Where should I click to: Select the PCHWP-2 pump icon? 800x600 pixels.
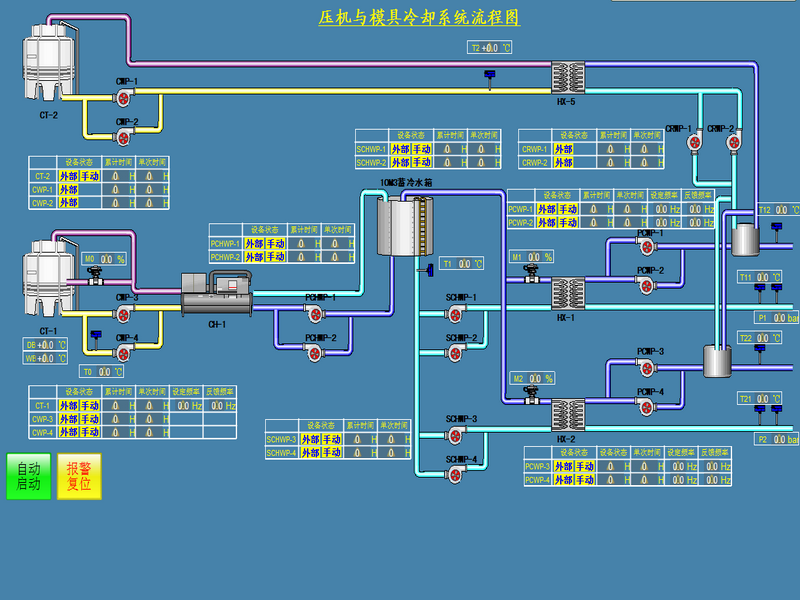[316, 352]
